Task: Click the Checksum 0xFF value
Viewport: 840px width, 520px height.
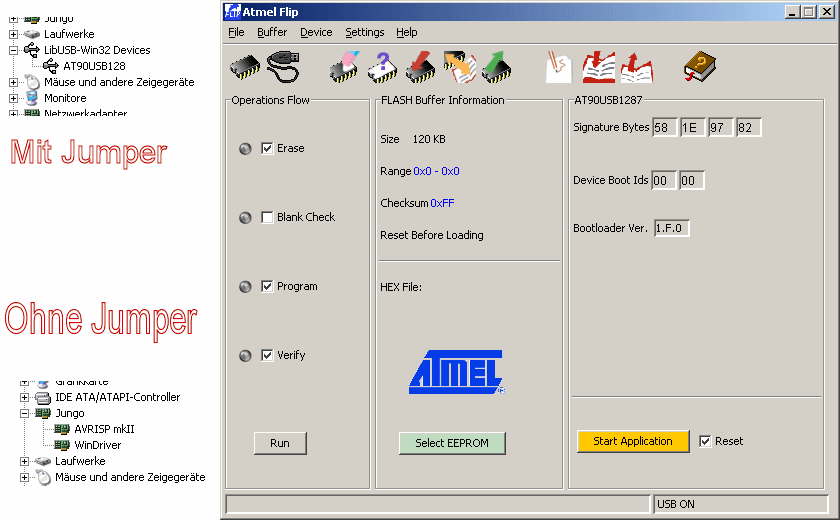Action: point(442,204)
